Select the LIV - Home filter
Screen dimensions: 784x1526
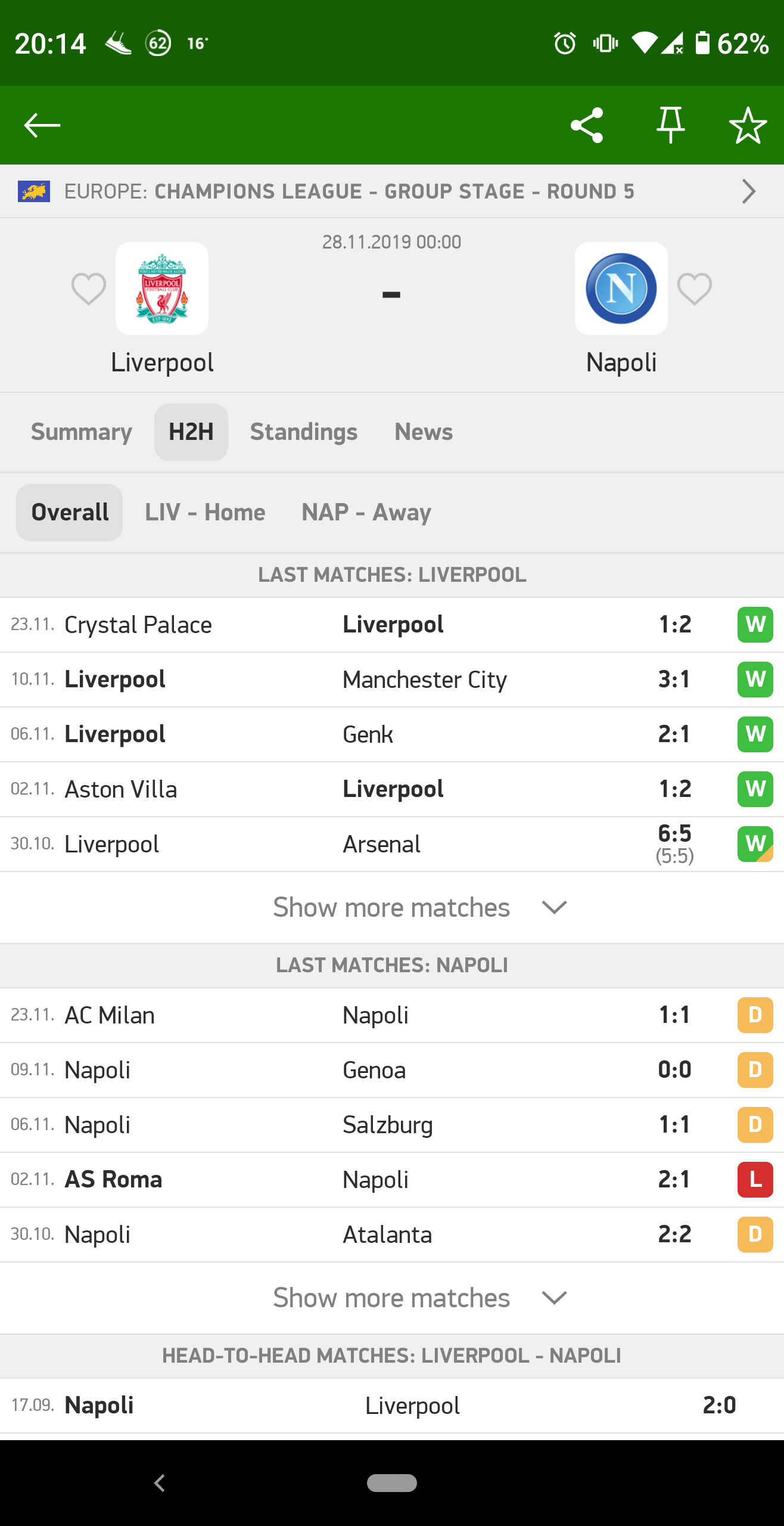coord(205,513)
